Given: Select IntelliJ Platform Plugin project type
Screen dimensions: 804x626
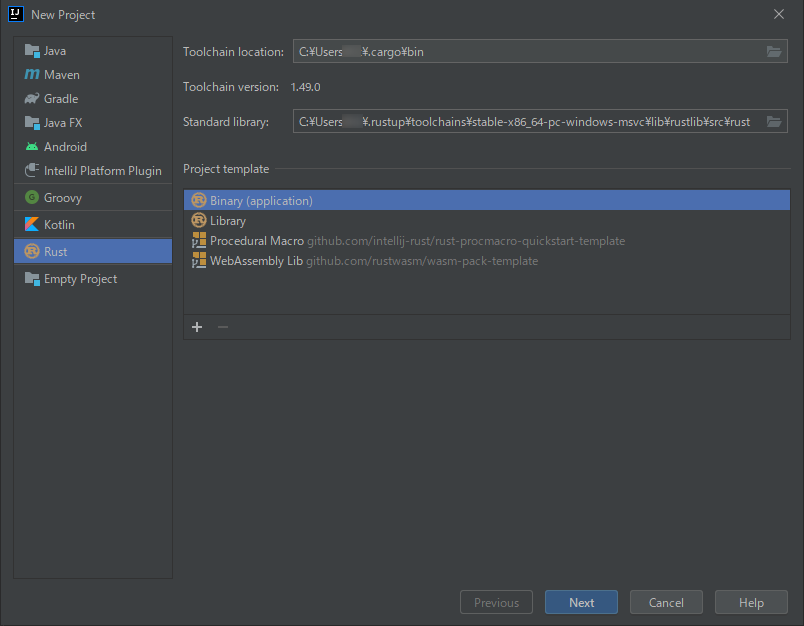Looking at the screenshot, I should pyautogui.click(x=93, y=171).
